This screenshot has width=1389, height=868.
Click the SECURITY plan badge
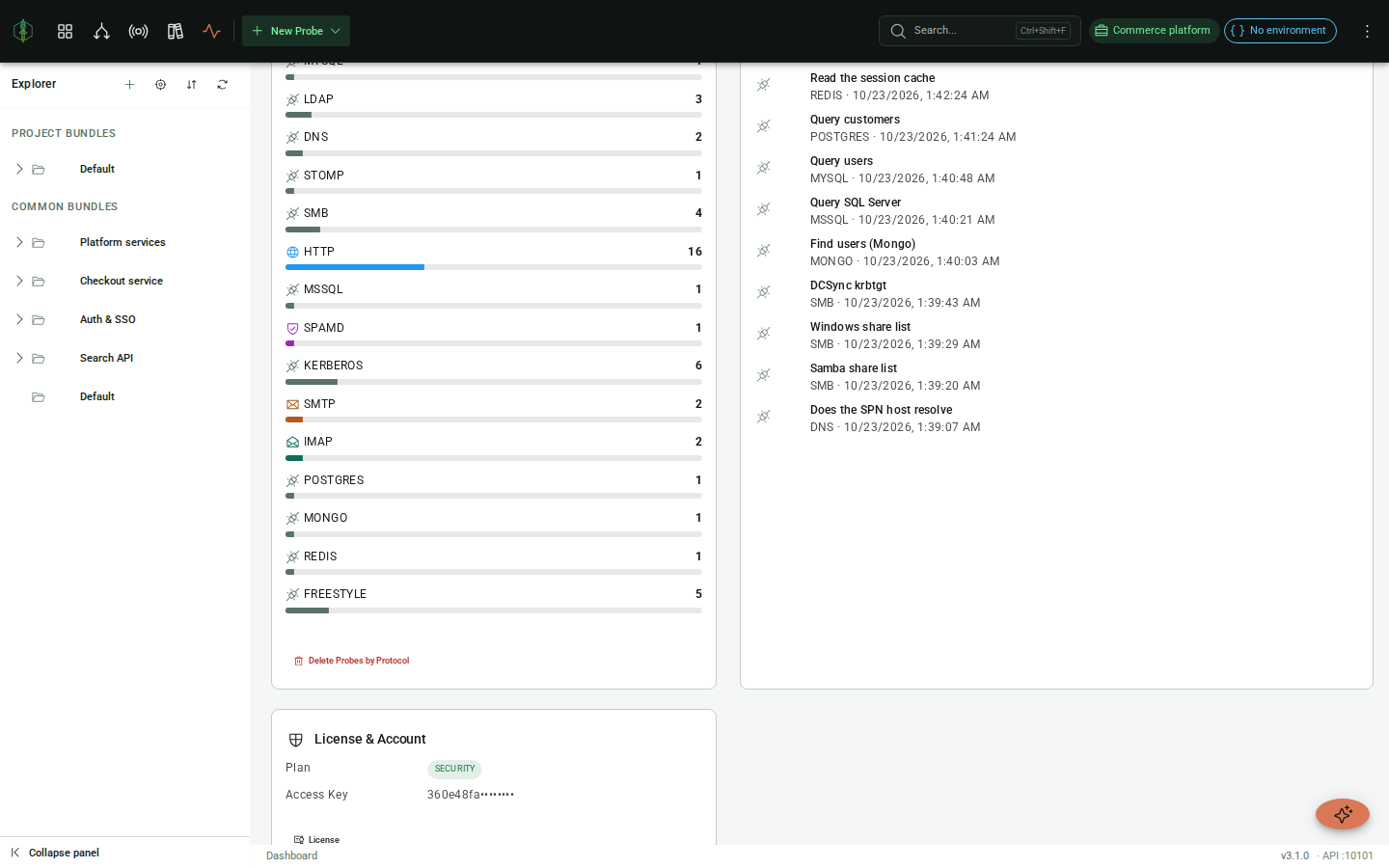coord(454,769)
